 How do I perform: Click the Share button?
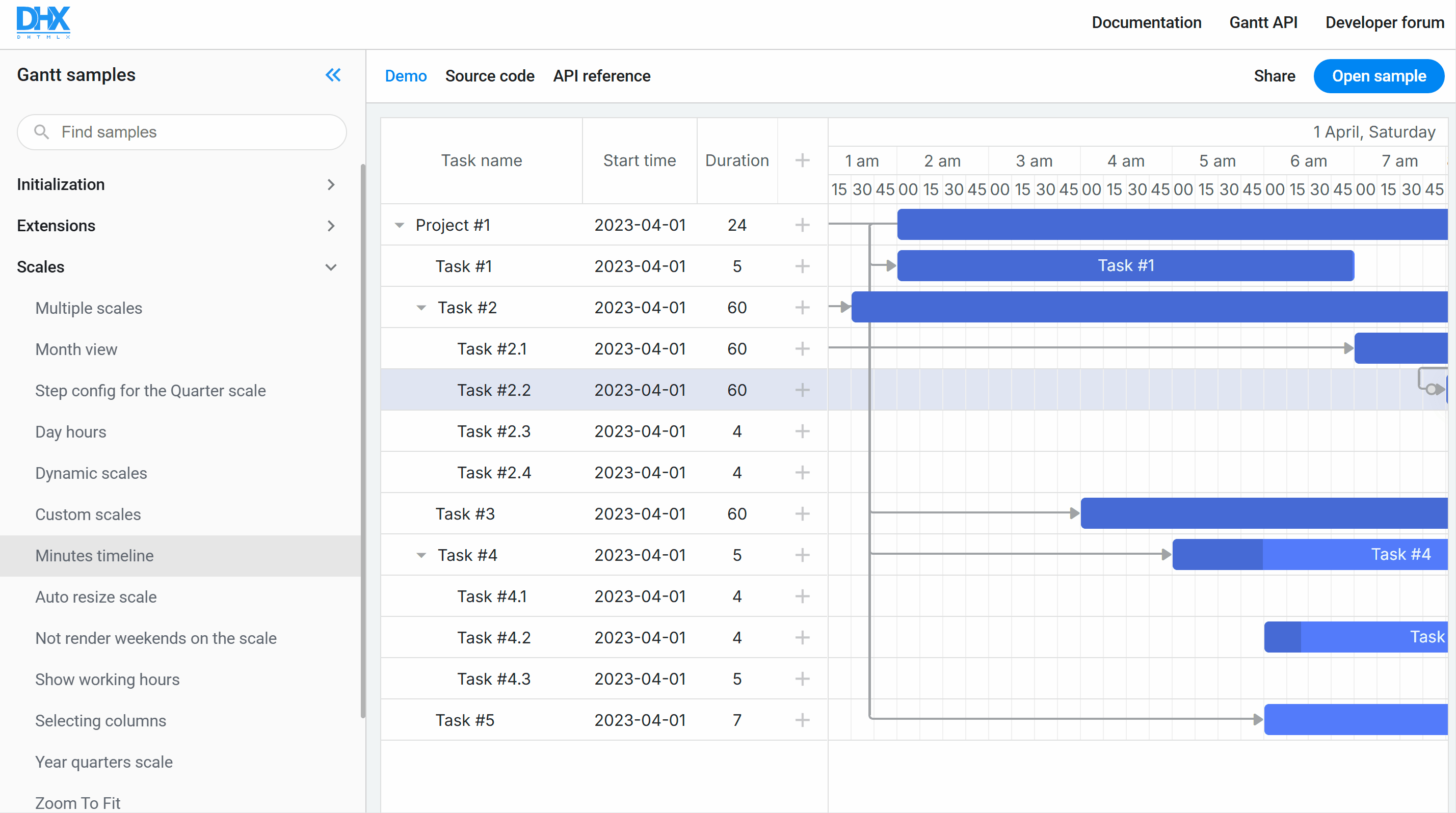tap(1274, 76)
